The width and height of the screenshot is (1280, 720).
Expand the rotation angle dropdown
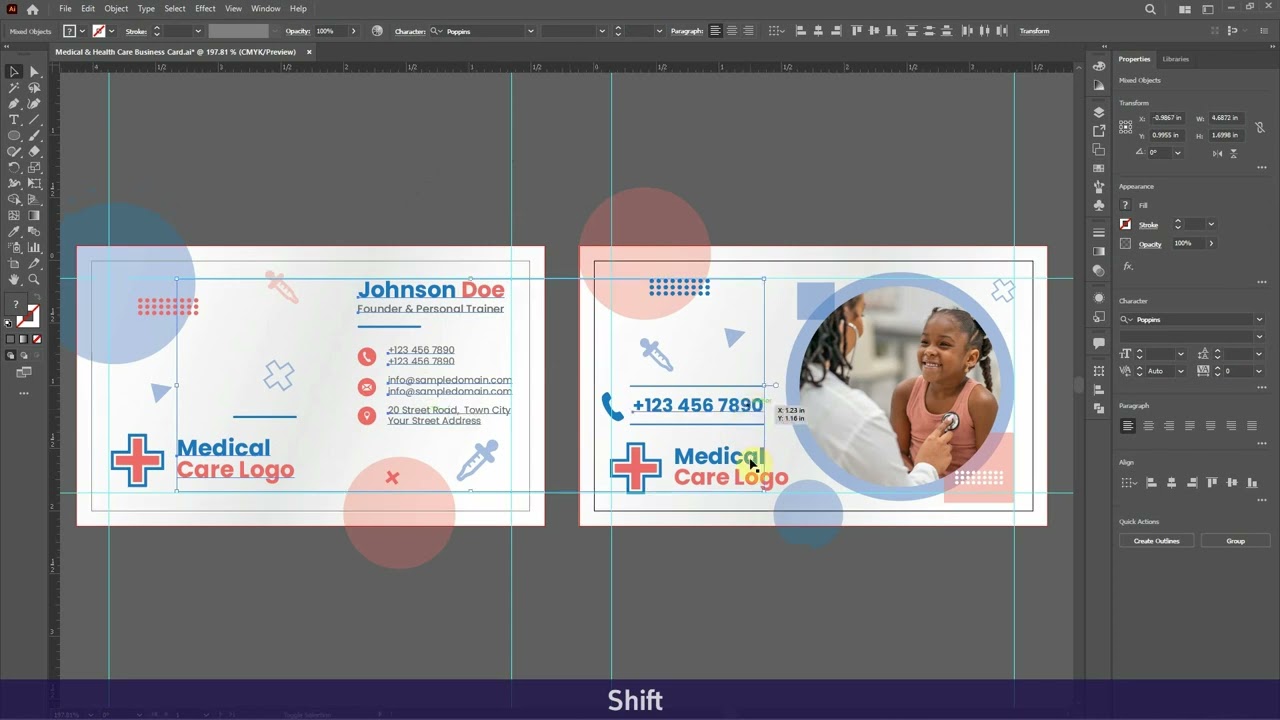1177,153
